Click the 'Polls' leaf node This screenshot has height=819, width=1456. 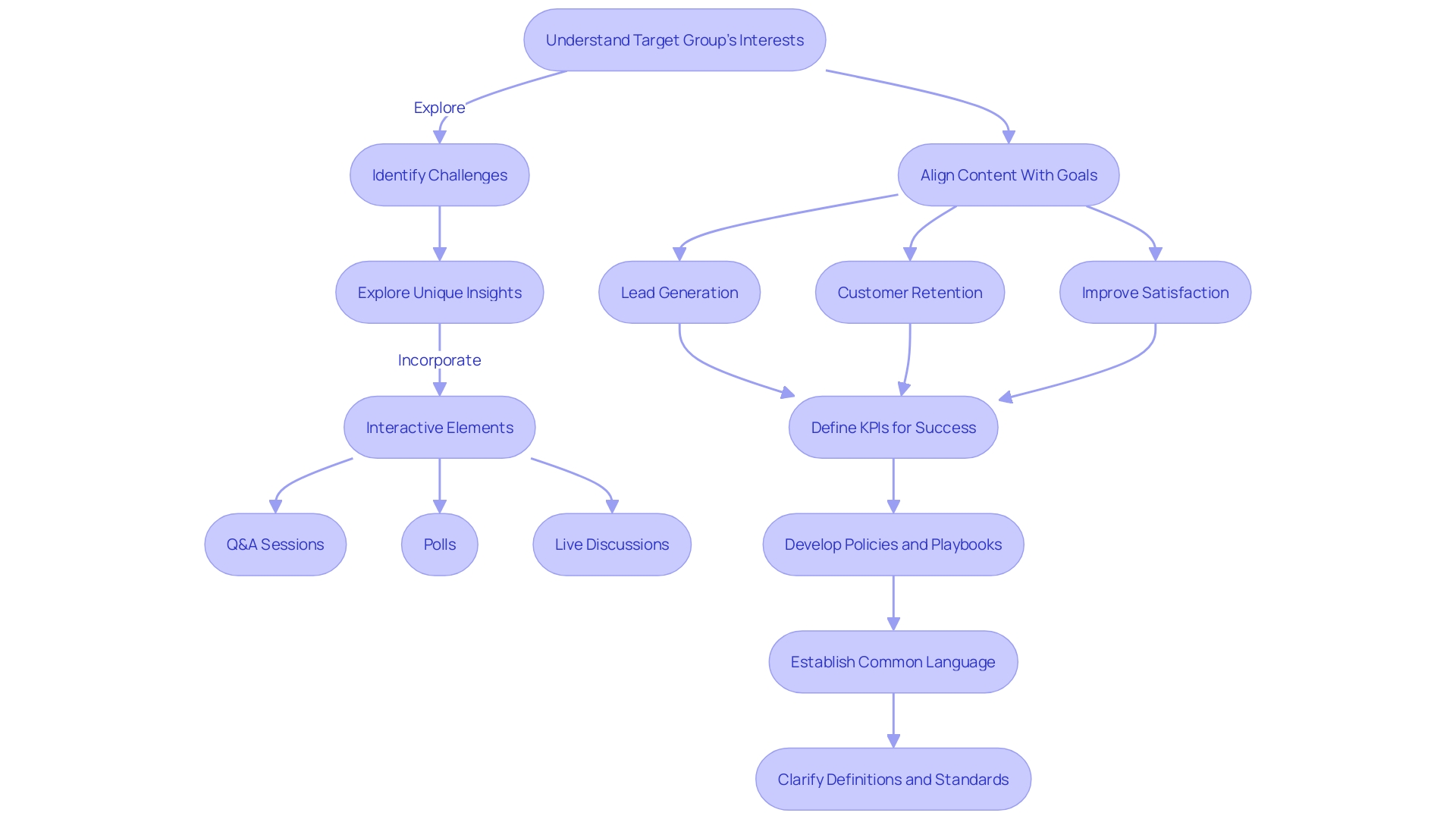coord(438,543)
